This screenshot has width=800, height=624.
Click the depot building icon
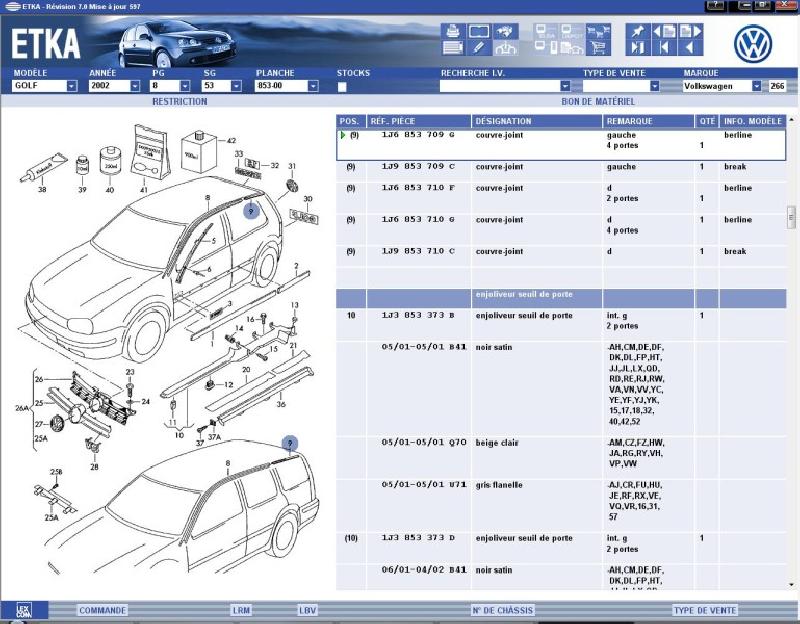click(x=571, y=48)
